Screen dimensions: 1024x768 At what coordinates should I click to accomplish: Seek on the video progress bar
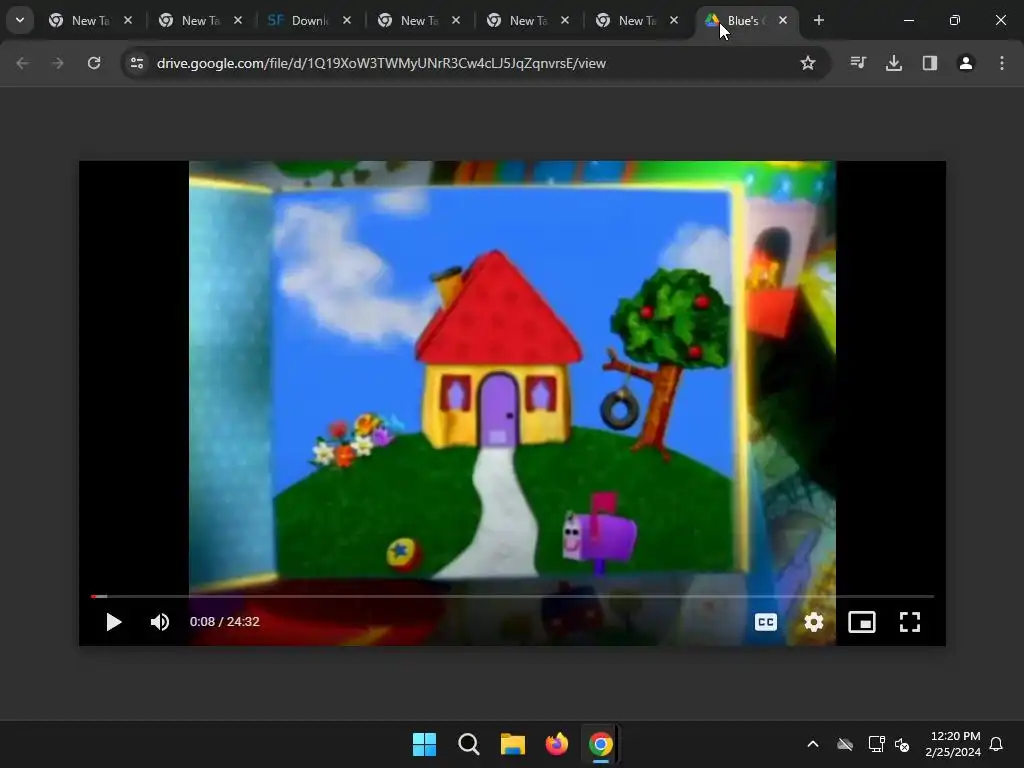coord(512,596)
